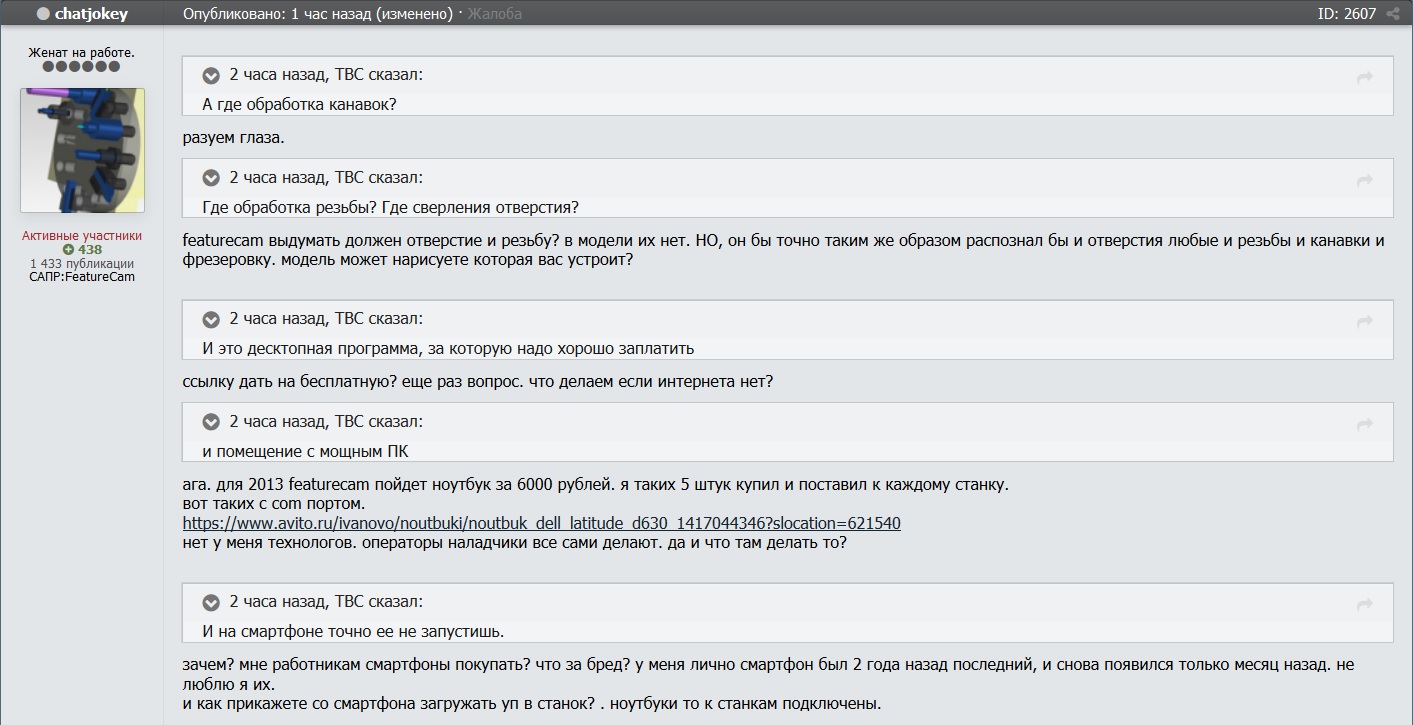The height and width of the screenshot is (725, 1413).
Task: Collapse the quote "и помещение с мощным ПК"
Action: (211, 422)
